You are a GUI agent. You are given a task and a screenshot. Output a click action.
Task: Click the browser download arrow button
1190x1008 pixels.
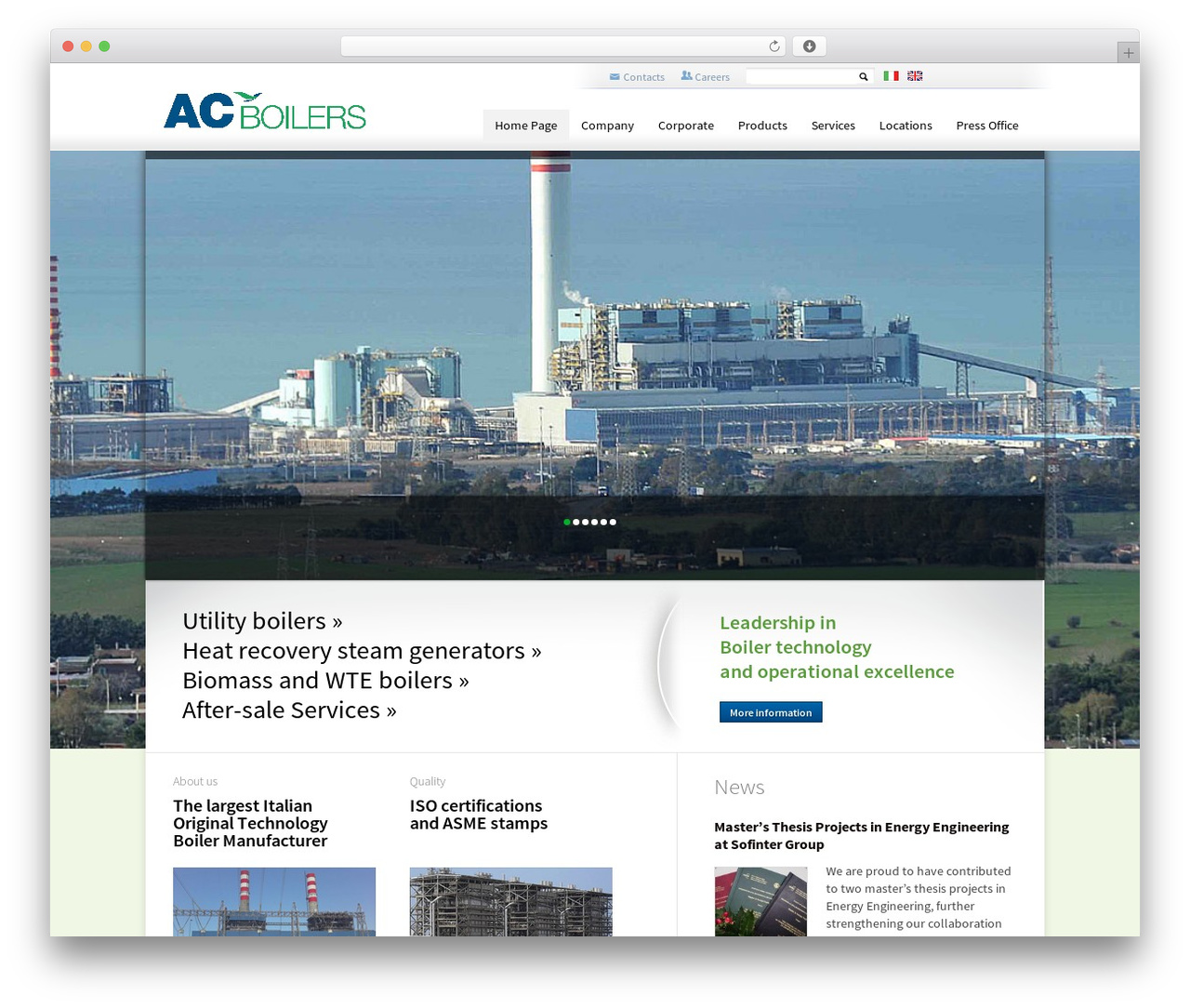pos(809,46)
